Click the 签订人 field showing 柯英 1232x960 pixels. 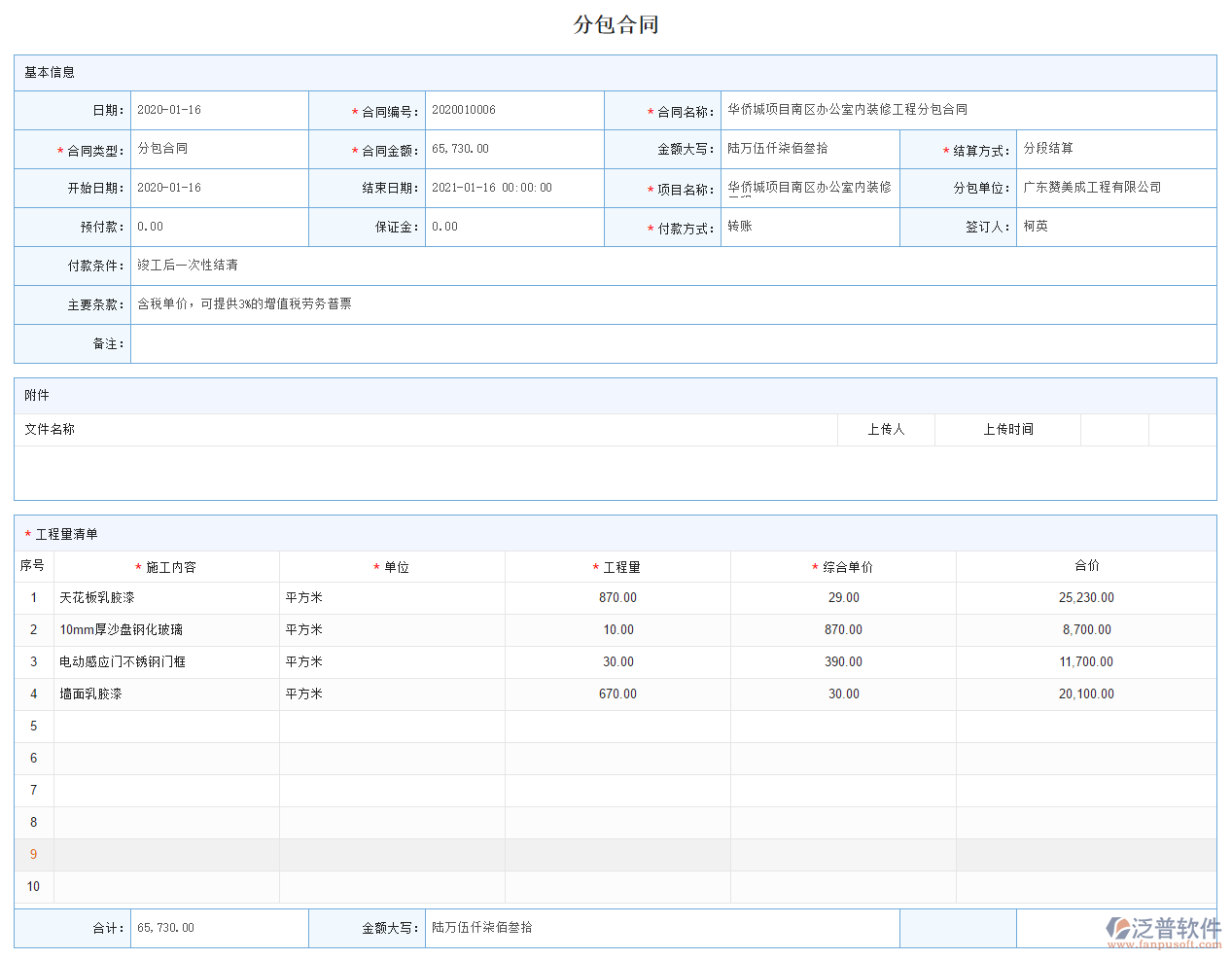1116,227
